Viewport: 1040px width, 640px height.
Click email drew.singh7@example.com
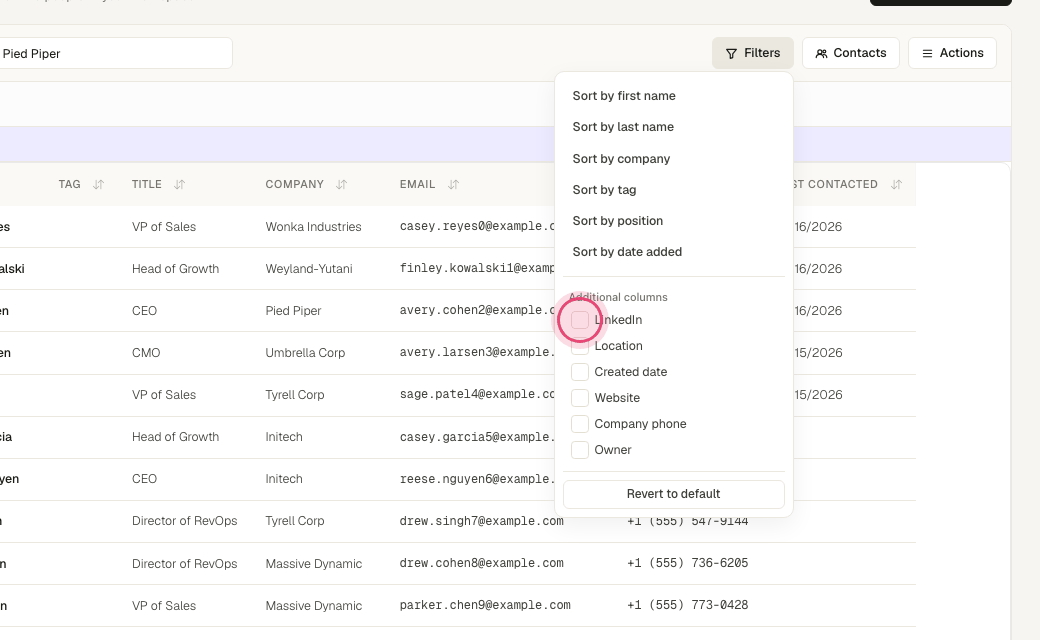pos(482,521)
